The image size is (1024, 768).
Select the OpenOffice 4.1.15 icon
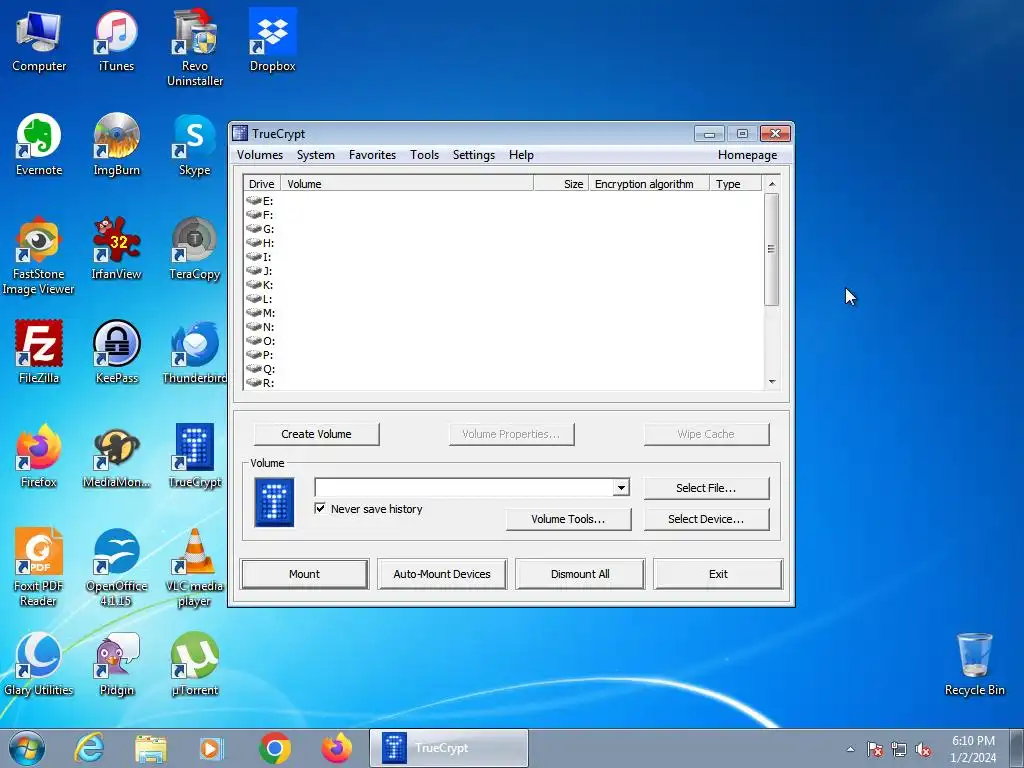click(116, 568)
